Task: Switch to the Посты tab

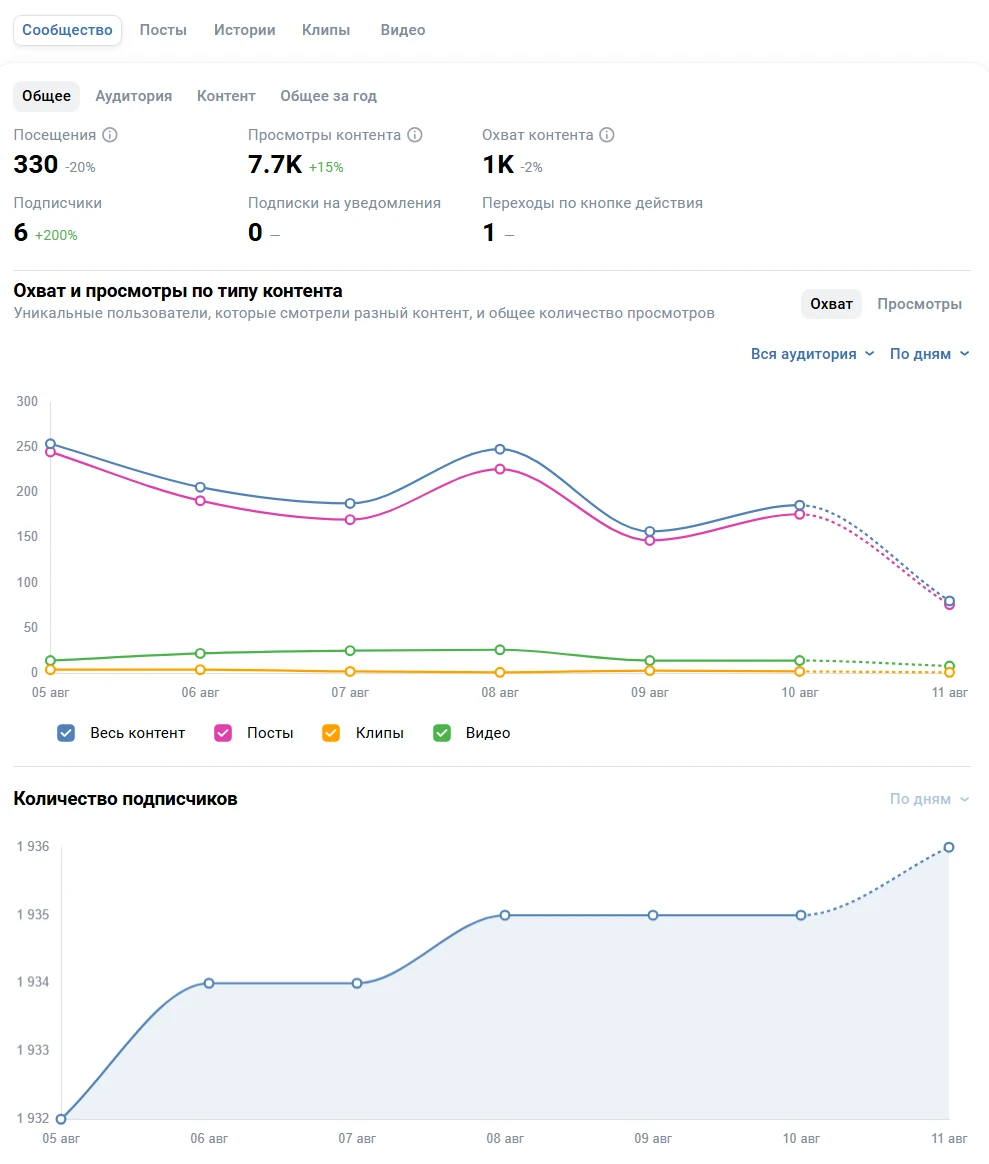Action: (163, 30)
